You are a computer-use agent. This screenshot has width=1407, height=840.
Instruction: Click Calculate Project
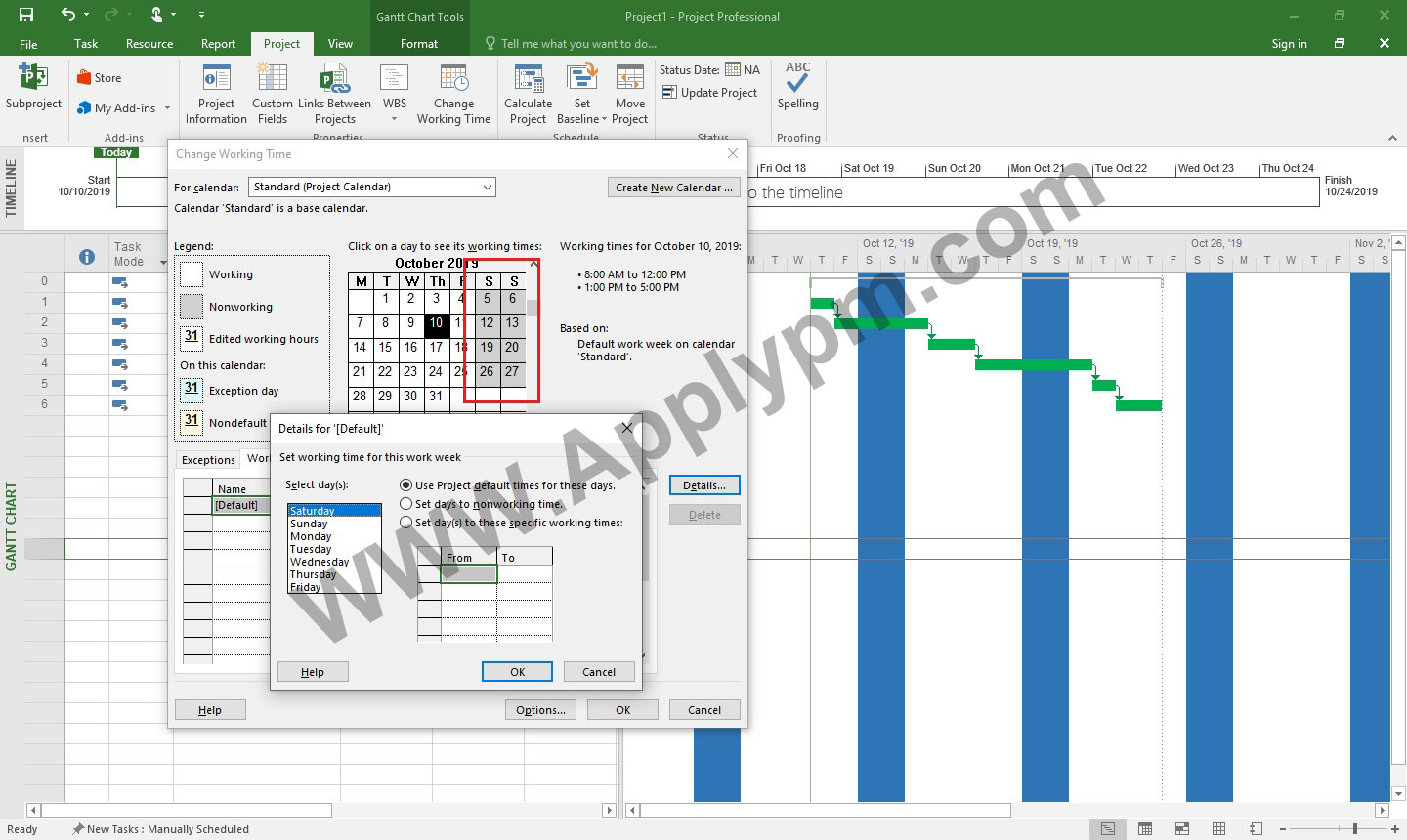tap(529, 95)
